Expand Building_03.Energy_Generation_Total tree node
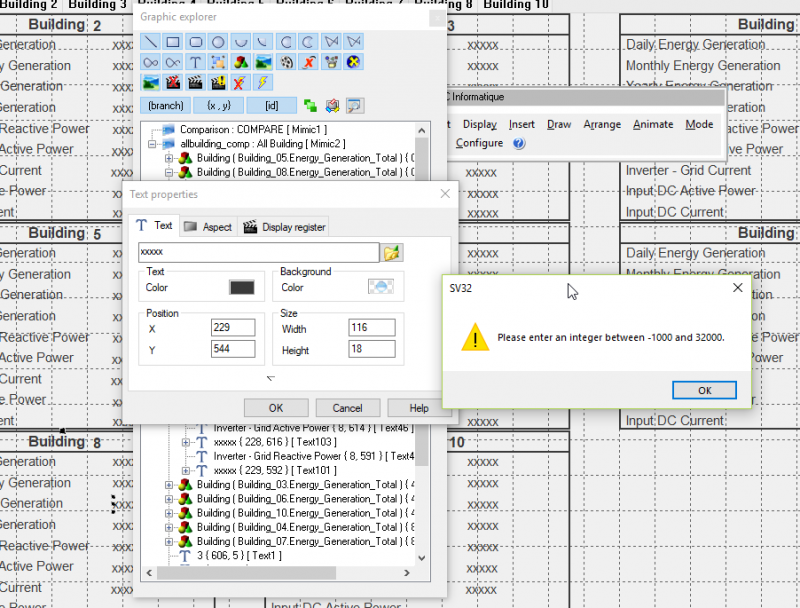Viewport: 800px width, 608px height. click(169, 485)
